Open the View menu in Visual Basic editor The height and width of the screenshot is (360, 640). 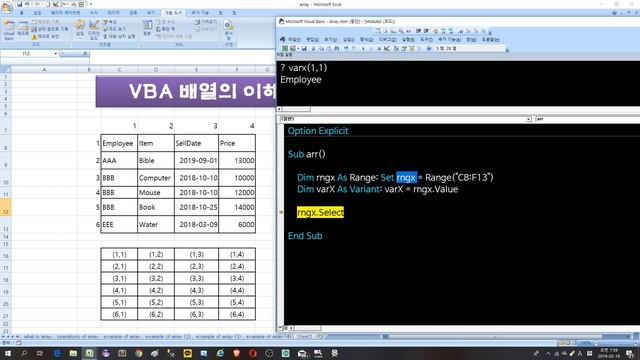point(331,40)
